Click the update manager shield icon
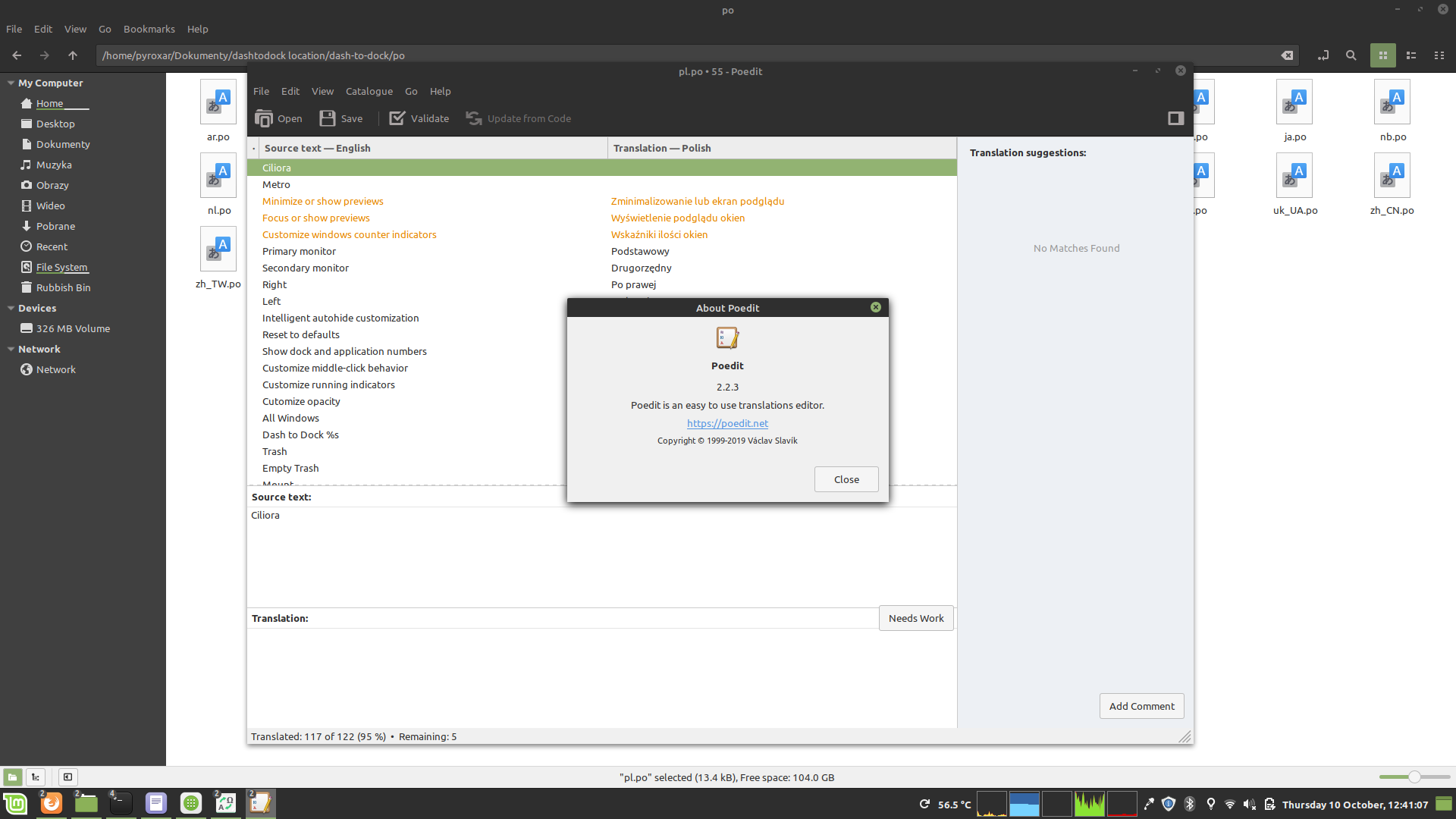This screenshot has height=819, width=1456. pos(1169,804)
